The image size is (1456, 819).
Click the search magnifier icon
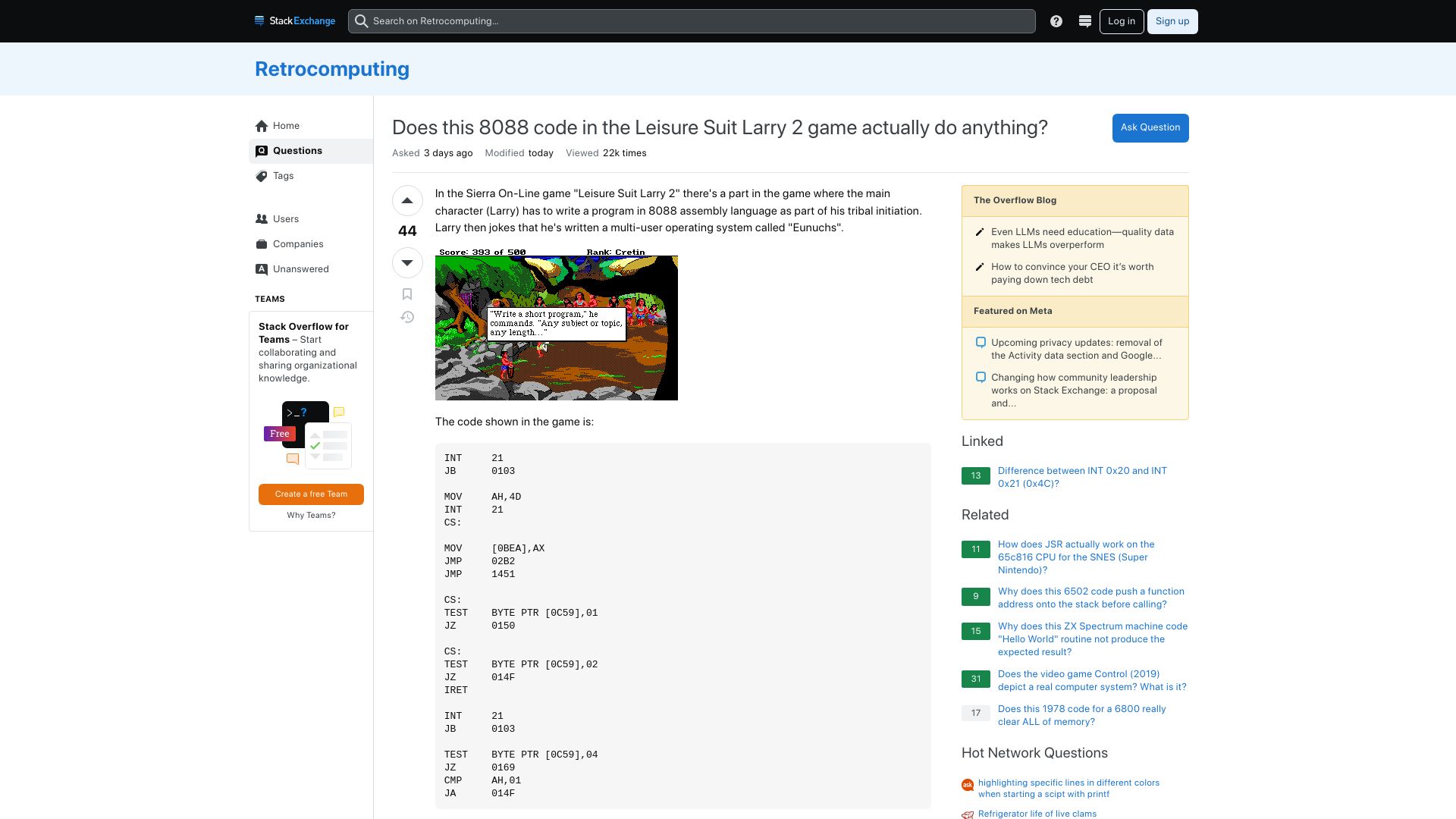(362, 21)
